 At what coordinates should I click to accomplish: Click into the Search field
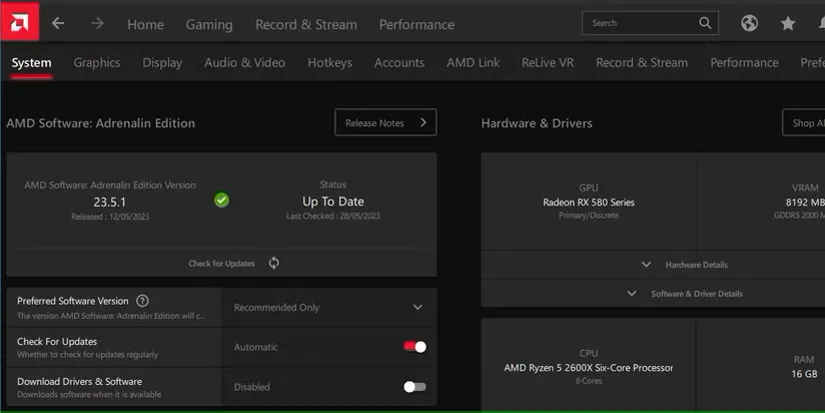[x=650, y=23]
